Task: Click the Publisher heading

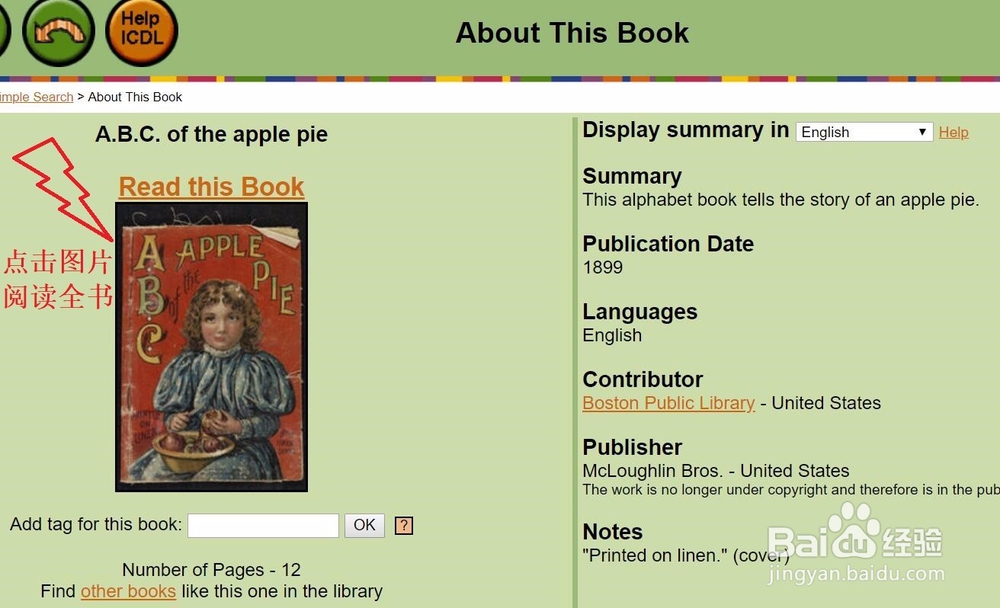Action: click(x=632, y=447)
